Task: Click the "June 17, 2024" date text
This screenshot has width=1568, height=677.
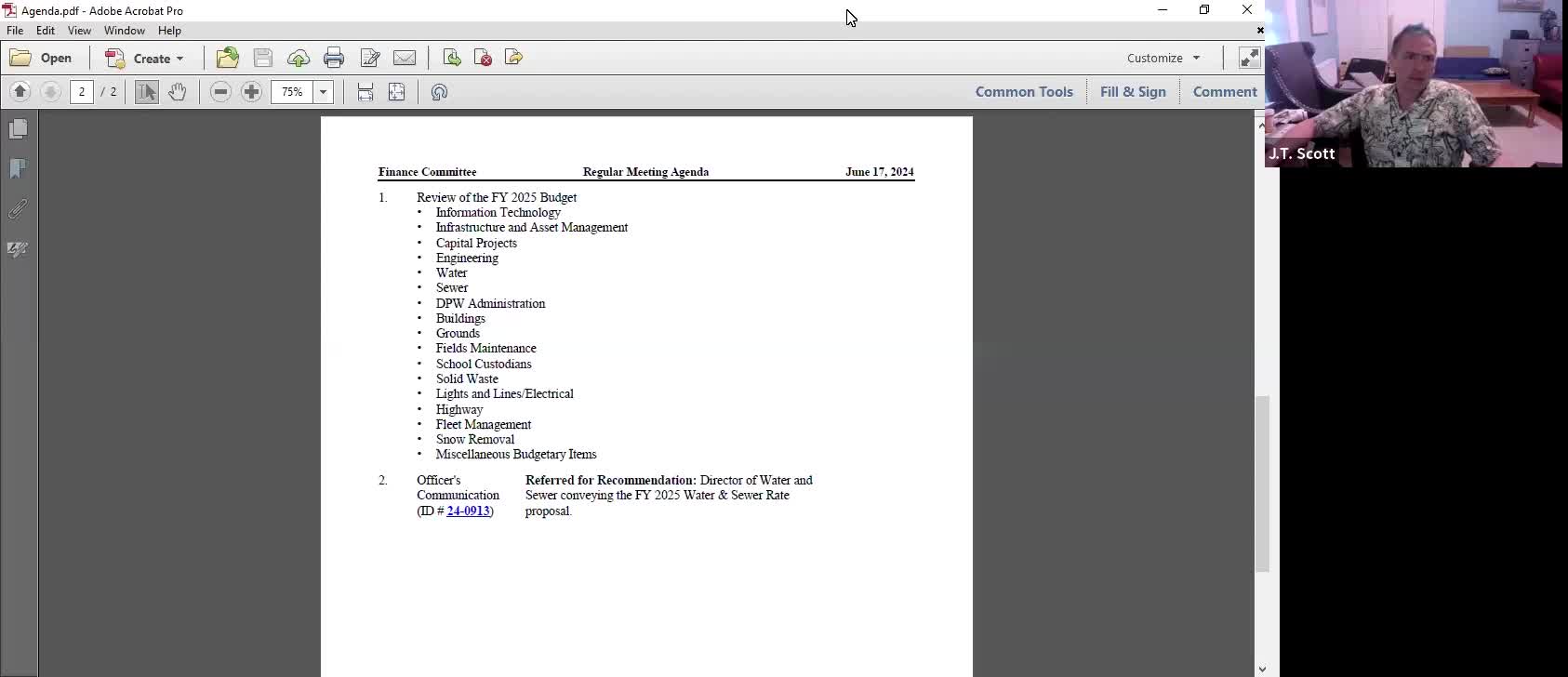Action: pos(880,172)
